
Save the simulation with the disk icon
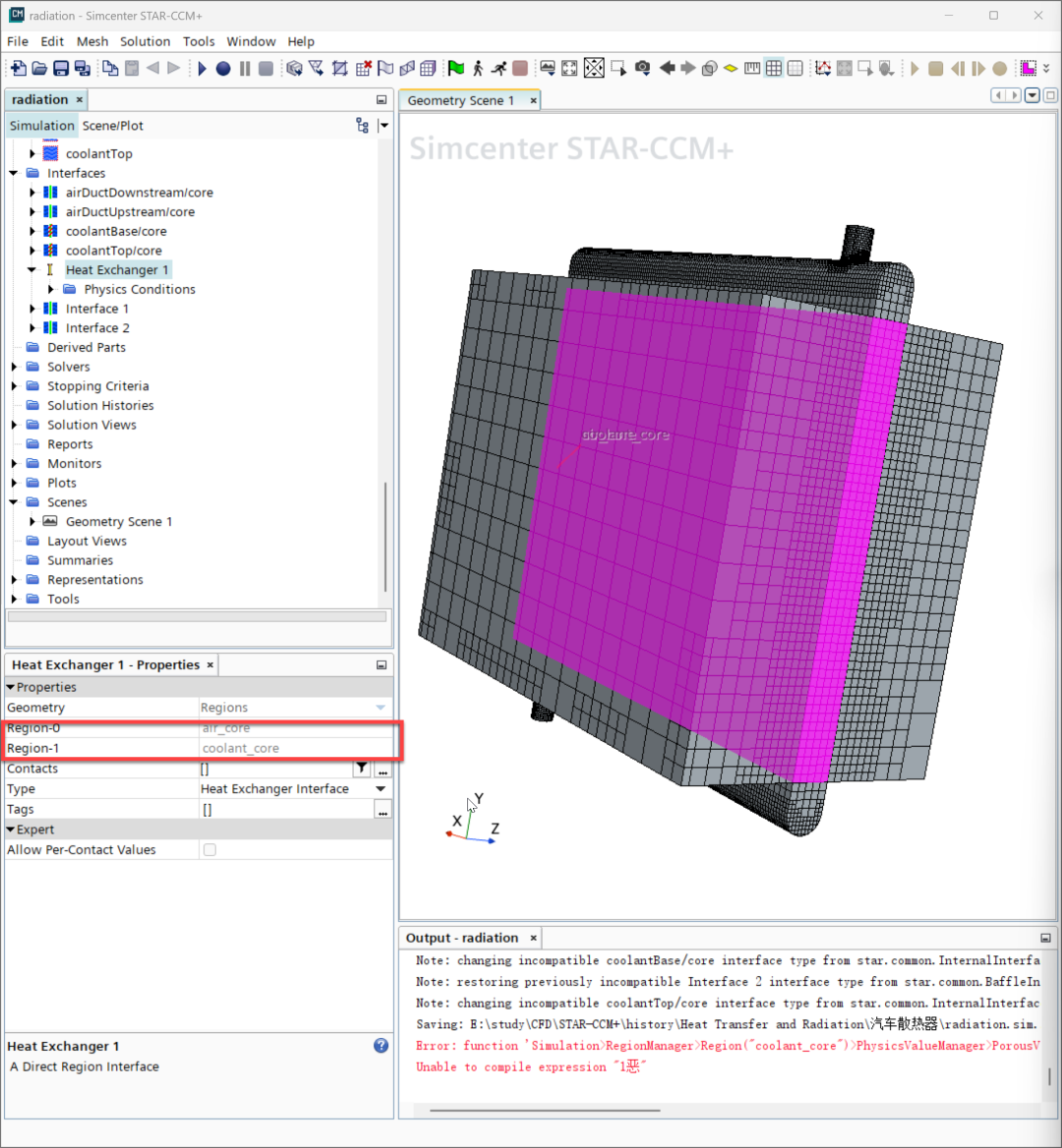tap(61, 68)
